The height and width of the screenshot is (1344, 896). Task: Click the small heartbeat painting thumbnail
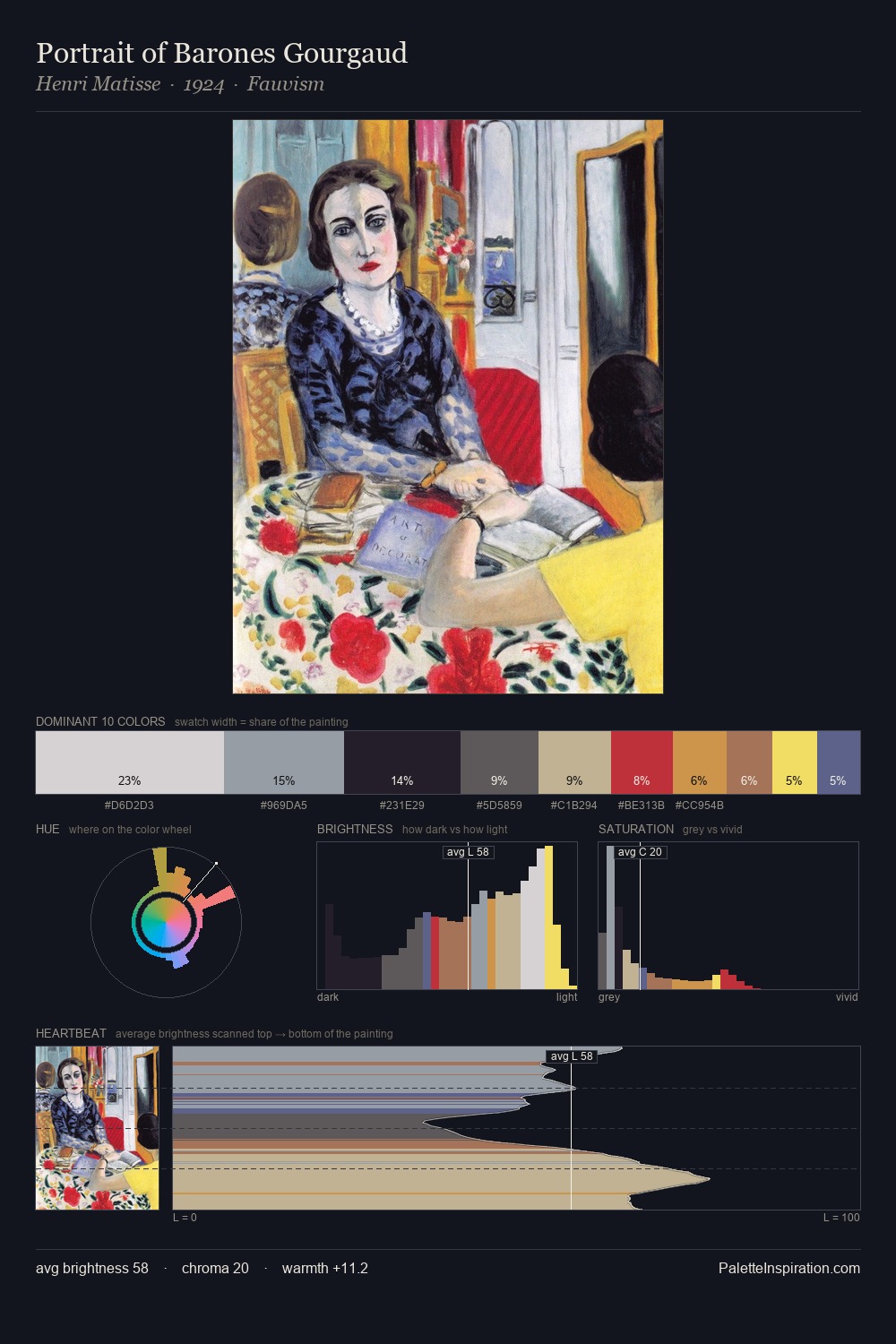[x=97, y=1128]
